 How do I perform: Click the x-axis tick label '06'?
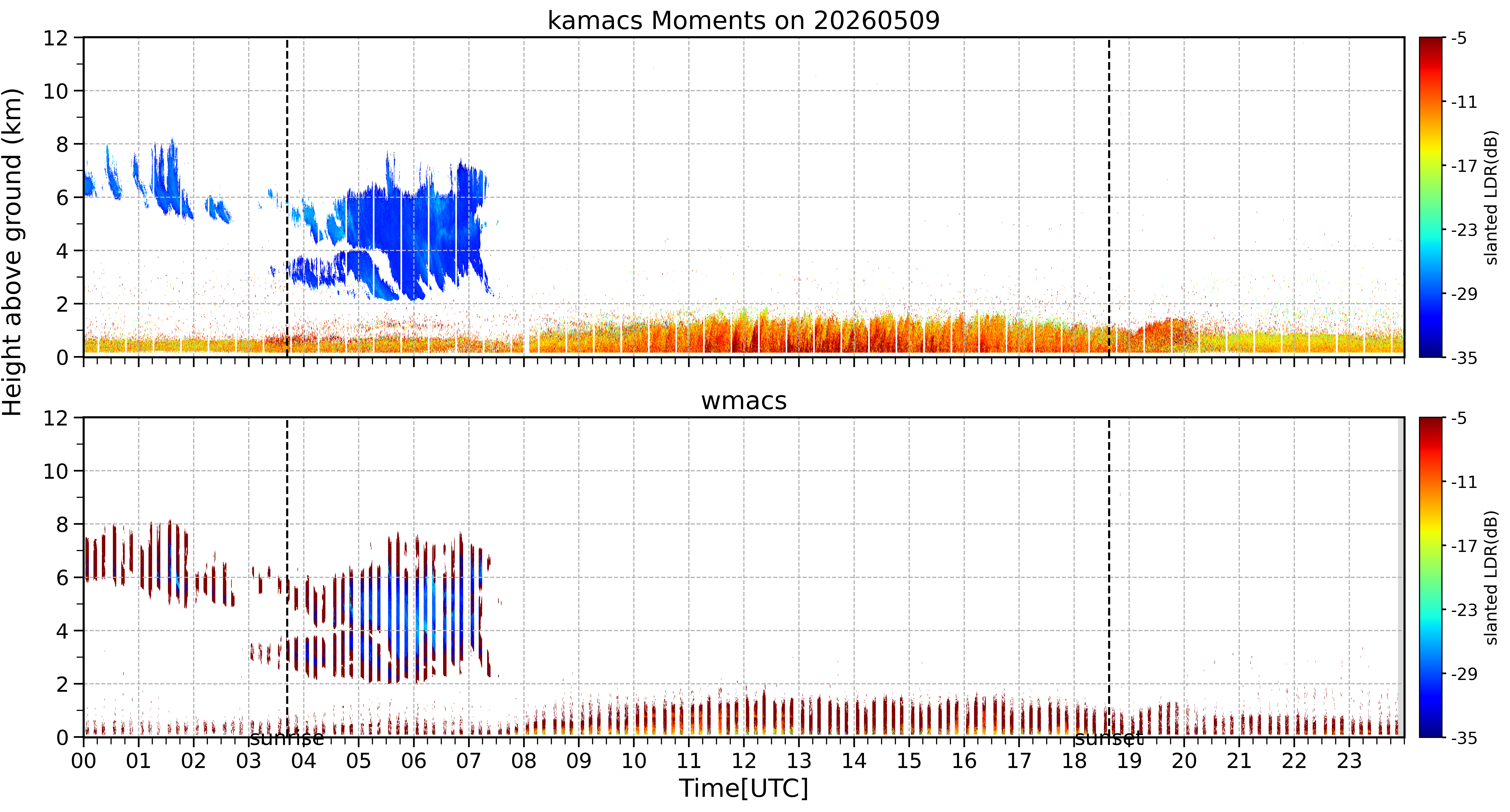point(414,761)
